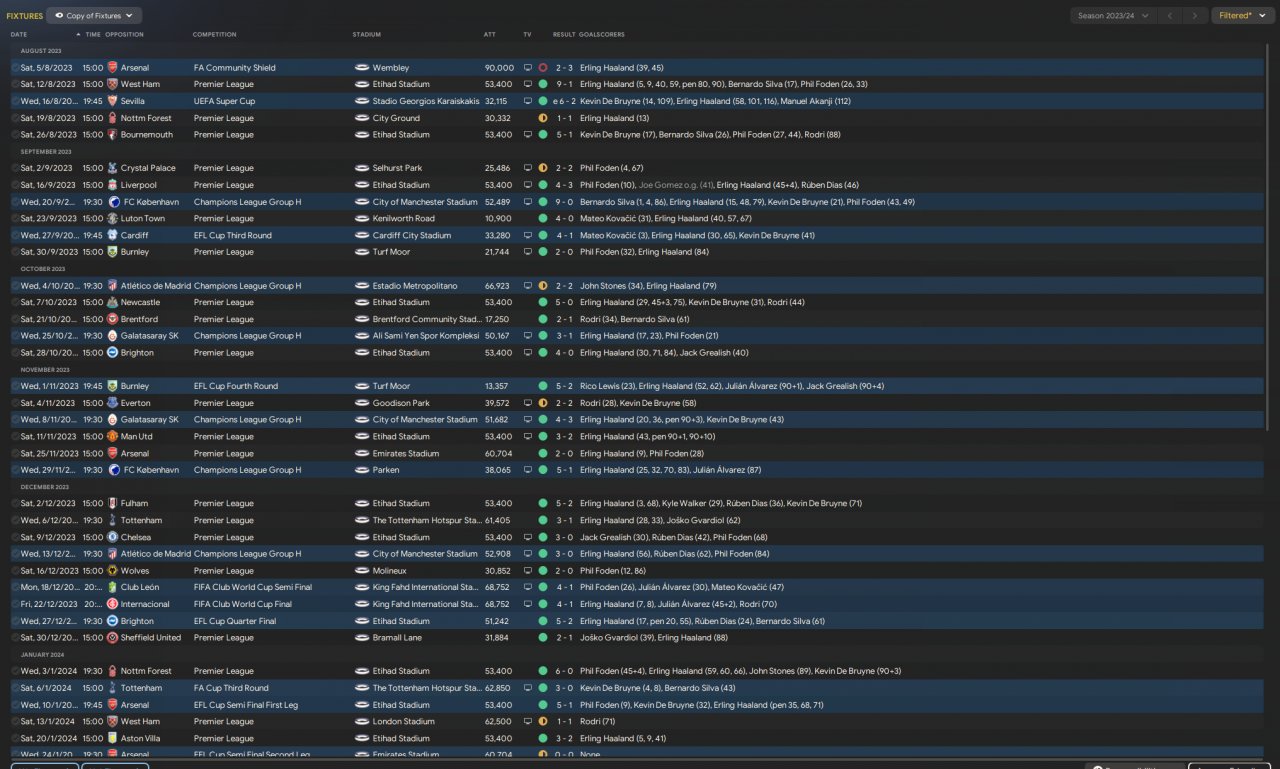Viewport: 1280px width, 769px height.
Task: Click the Everton club badge
Action: pyautogui.click(x=112, y=403)
